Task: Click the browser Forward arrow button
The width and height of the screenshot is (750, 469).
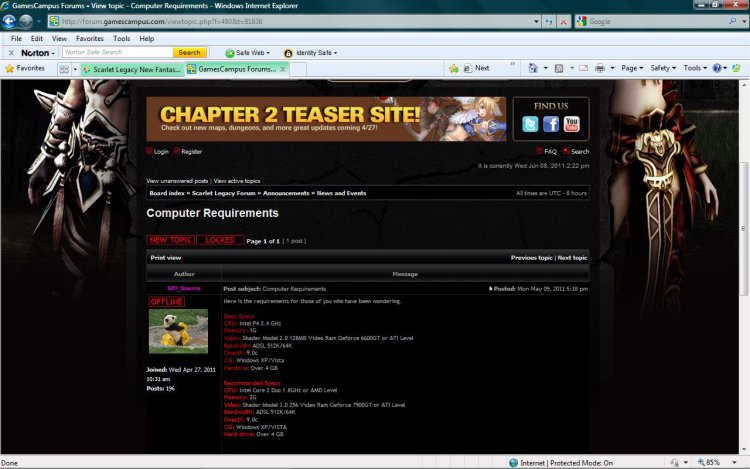Action: pos(26,22)
